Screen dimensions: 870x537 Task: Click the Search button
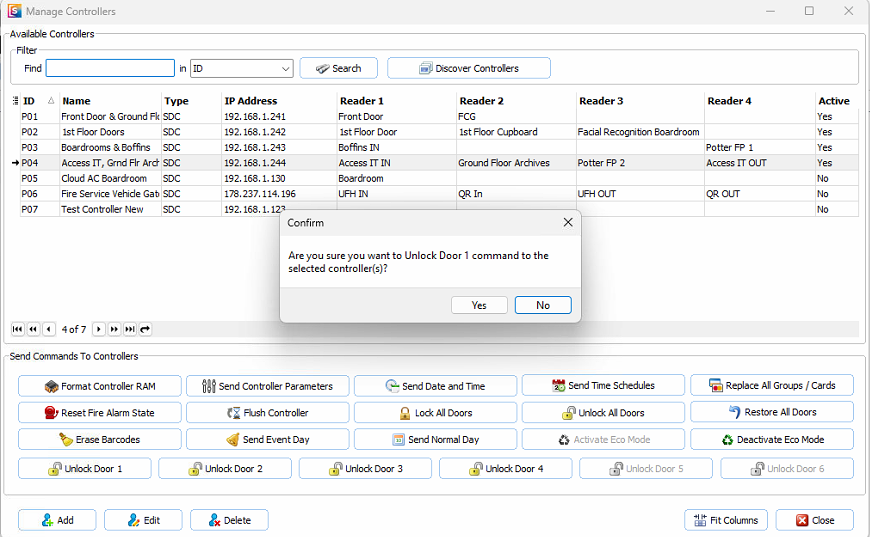tap(338, 68)
